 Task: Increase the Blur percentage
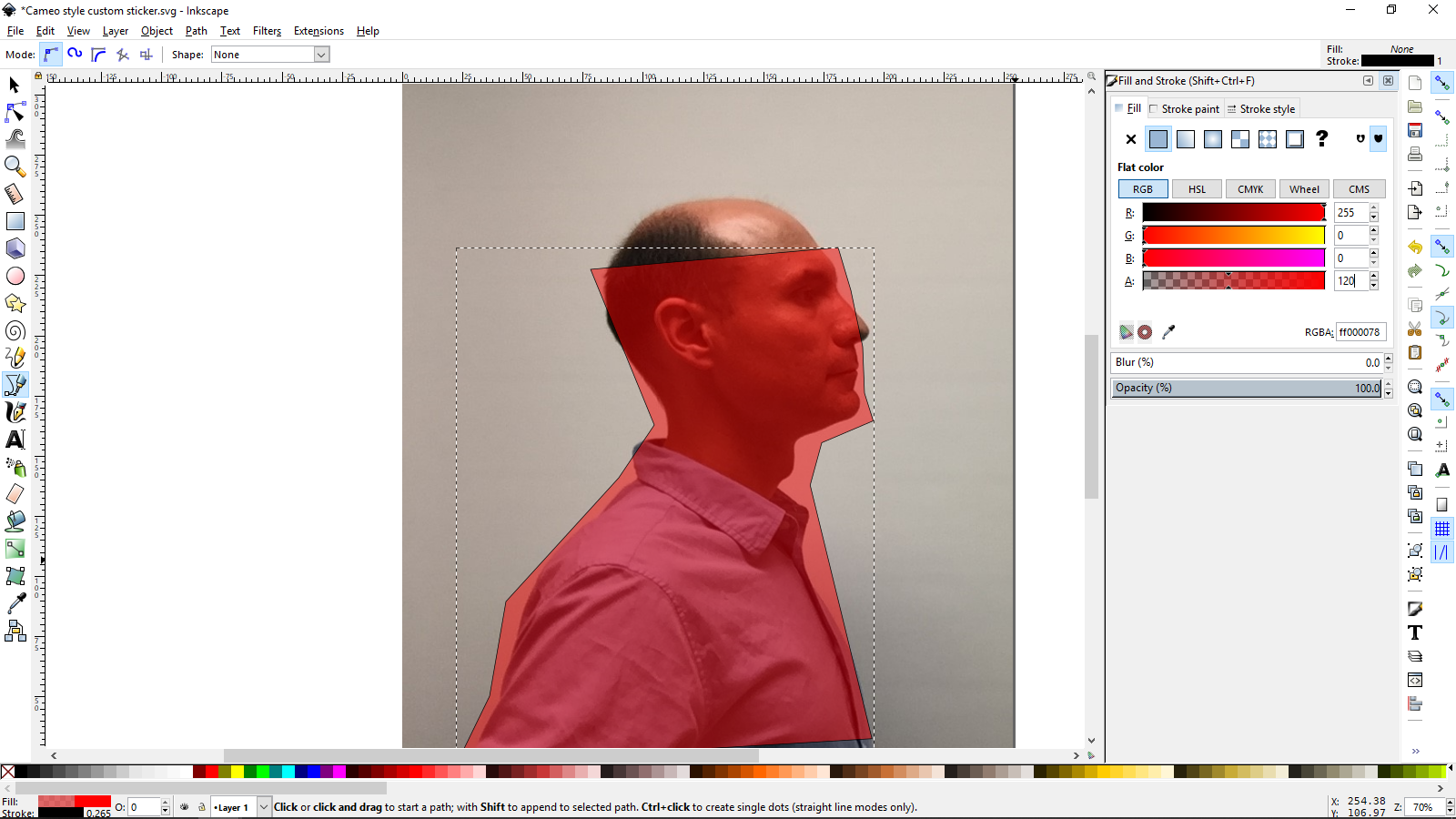pos(1389,358)
